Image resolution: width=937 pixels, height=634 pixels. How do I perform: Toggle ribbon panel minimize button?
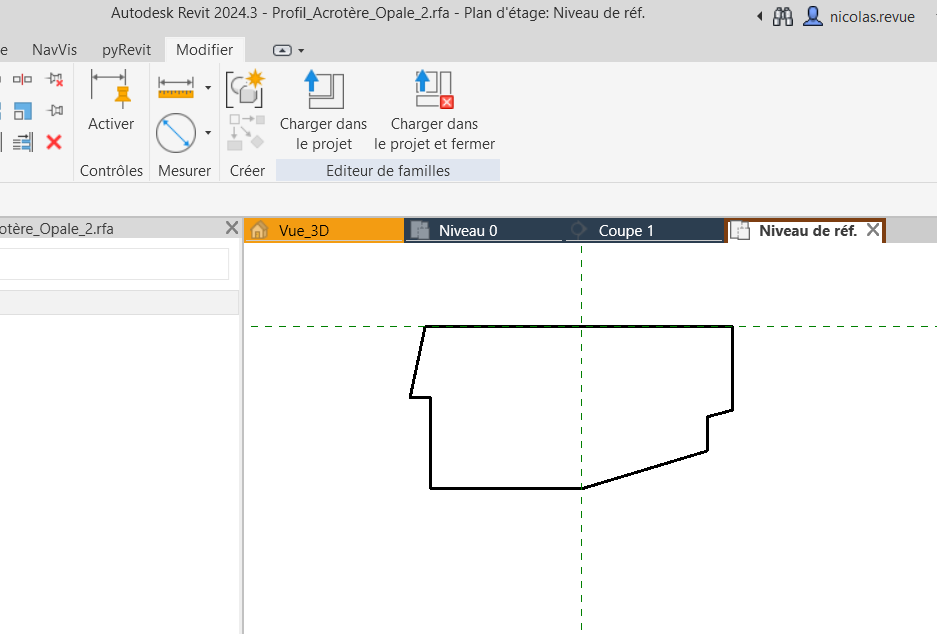point(282,50)
